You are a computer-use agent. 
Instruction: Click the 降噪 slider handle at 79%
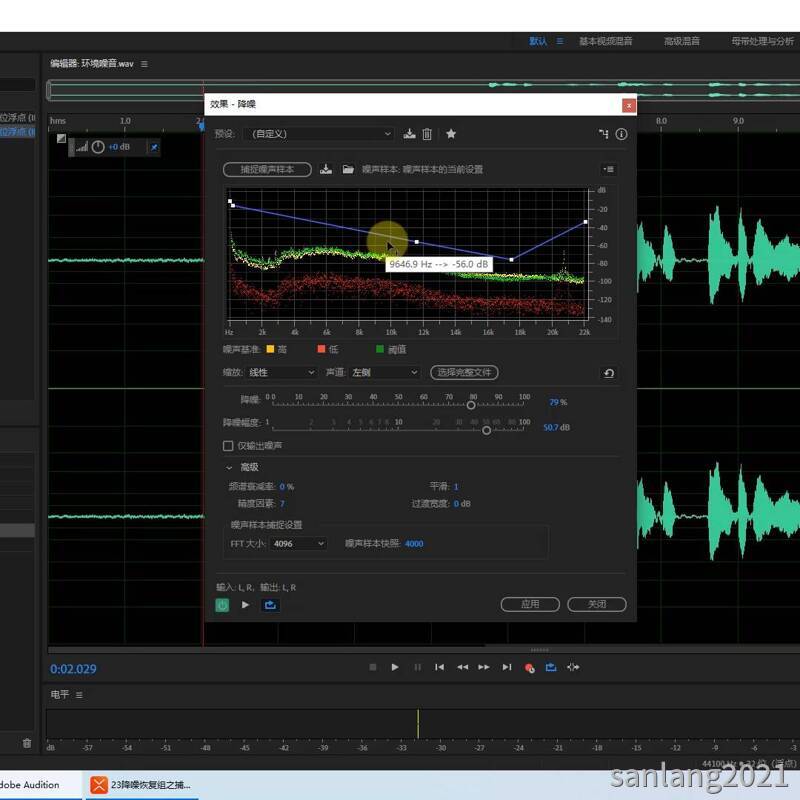471,405
